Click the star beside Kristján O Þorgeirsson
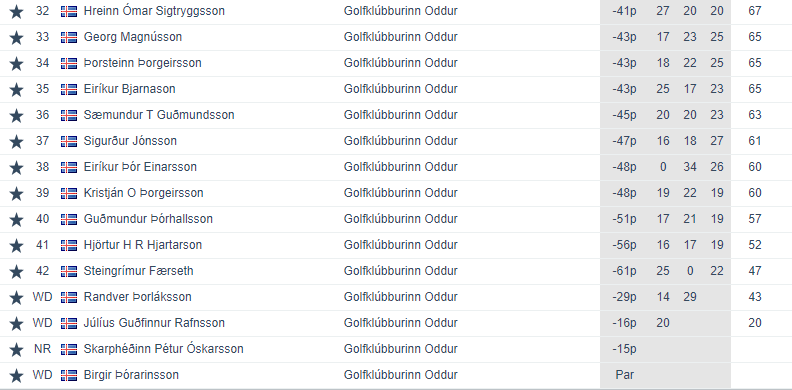 [16, 193]
